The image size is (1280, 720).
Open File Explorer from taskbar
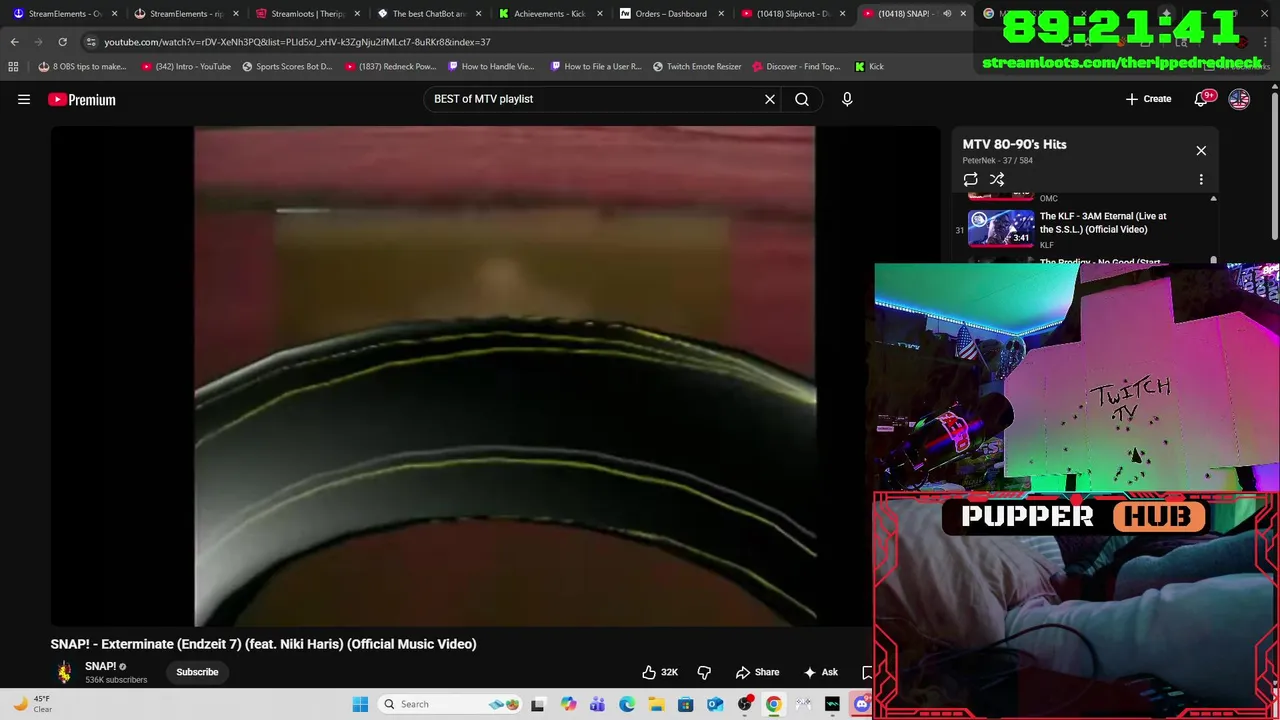[x=656, y=704]
